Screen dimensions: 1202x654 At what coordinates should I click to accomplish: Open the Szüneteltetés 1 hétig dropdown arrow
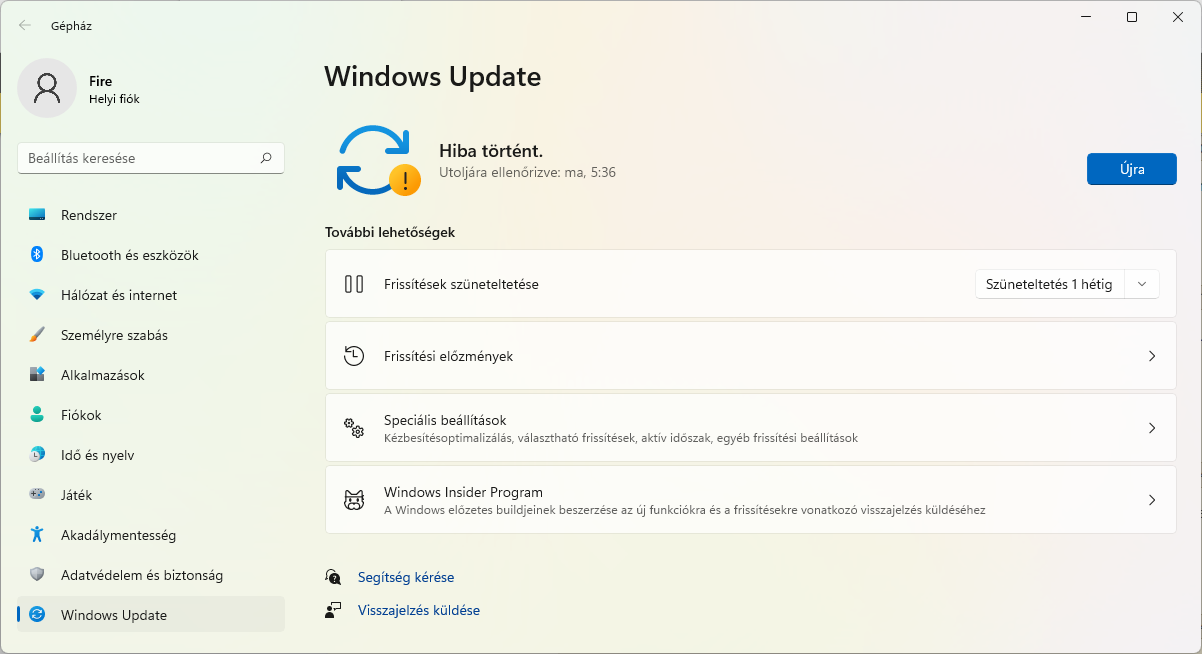click(1142, 284)
